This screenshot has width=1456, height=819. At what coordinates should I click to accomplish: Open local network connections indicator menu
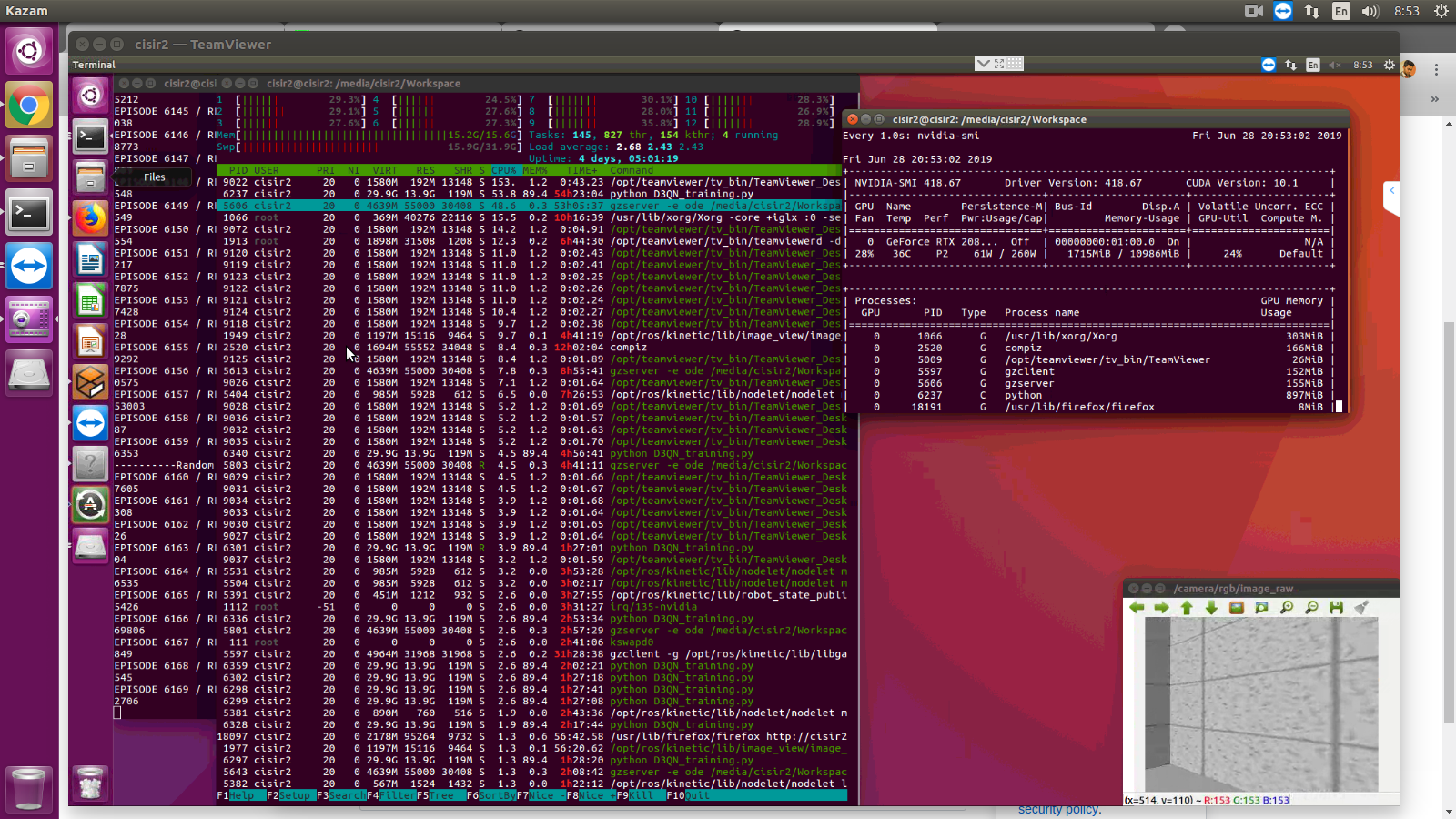coord(1311,11)
